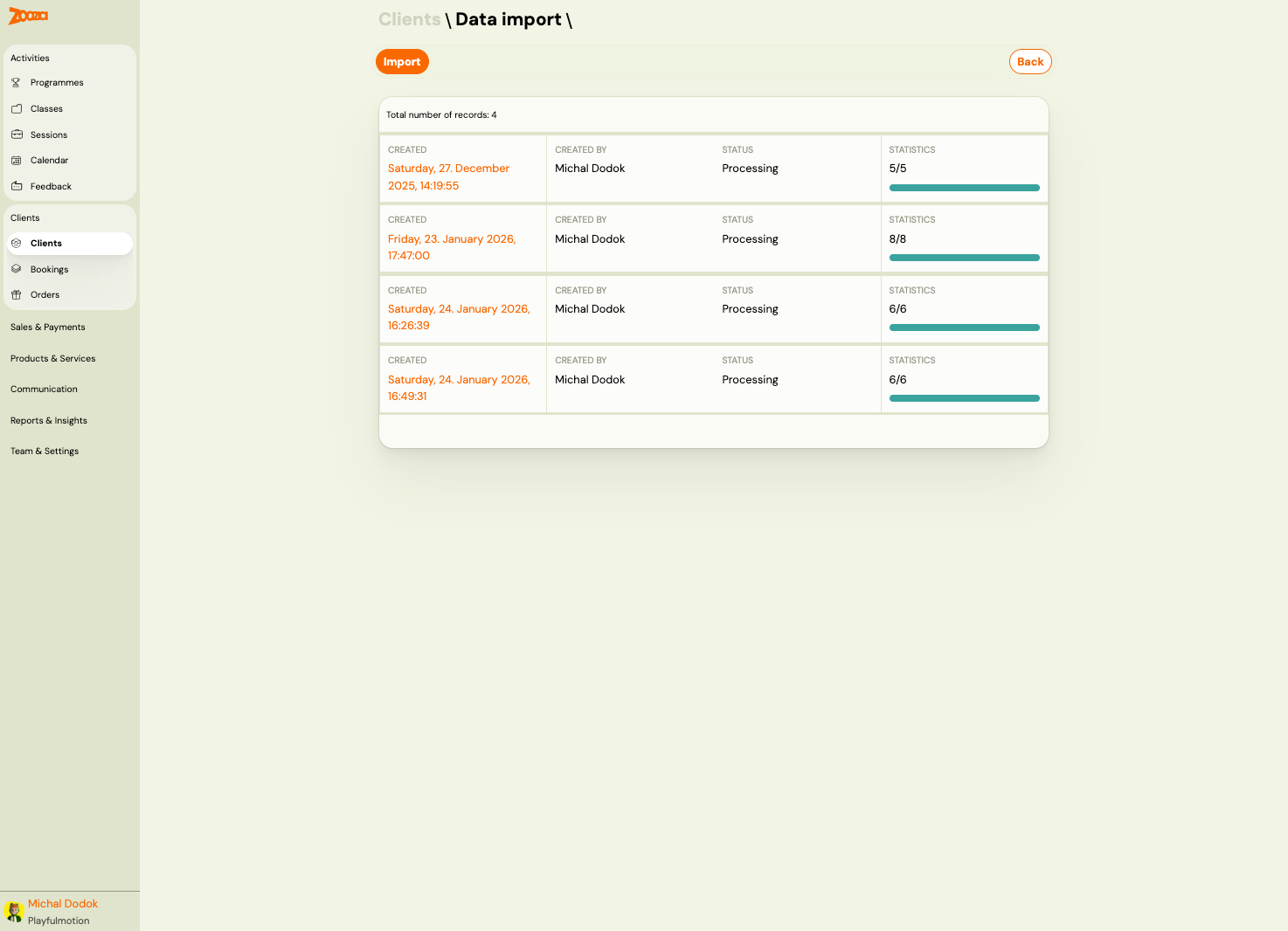Select the Feedback icon
Viewport: 1288px width, 931px height.
click(x=17, y=186)
